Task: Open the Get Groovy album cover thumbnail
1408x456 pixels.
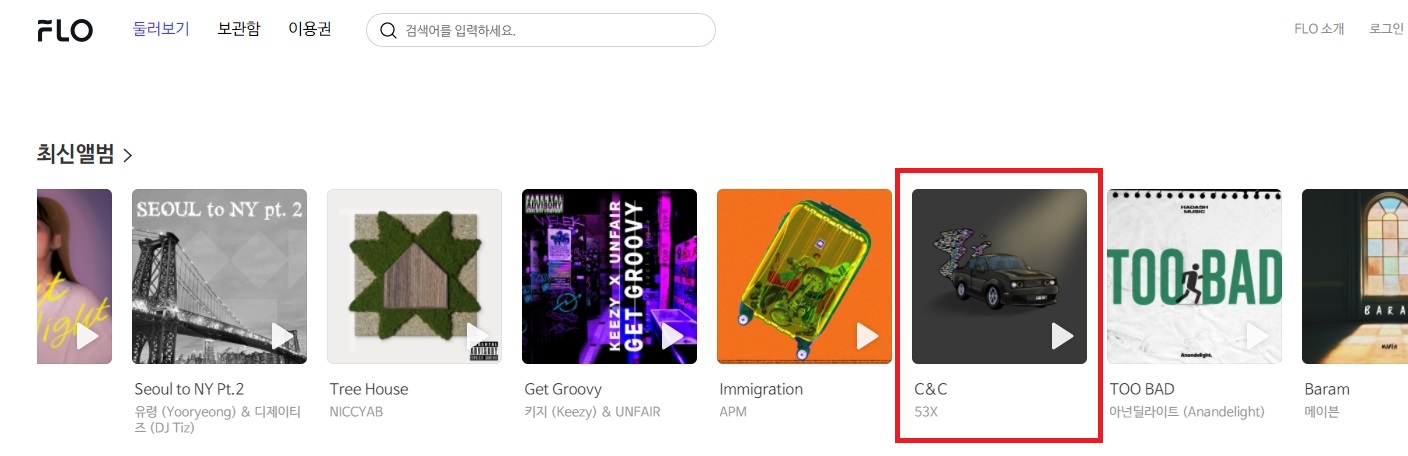Action: click(x=609, y=276)
